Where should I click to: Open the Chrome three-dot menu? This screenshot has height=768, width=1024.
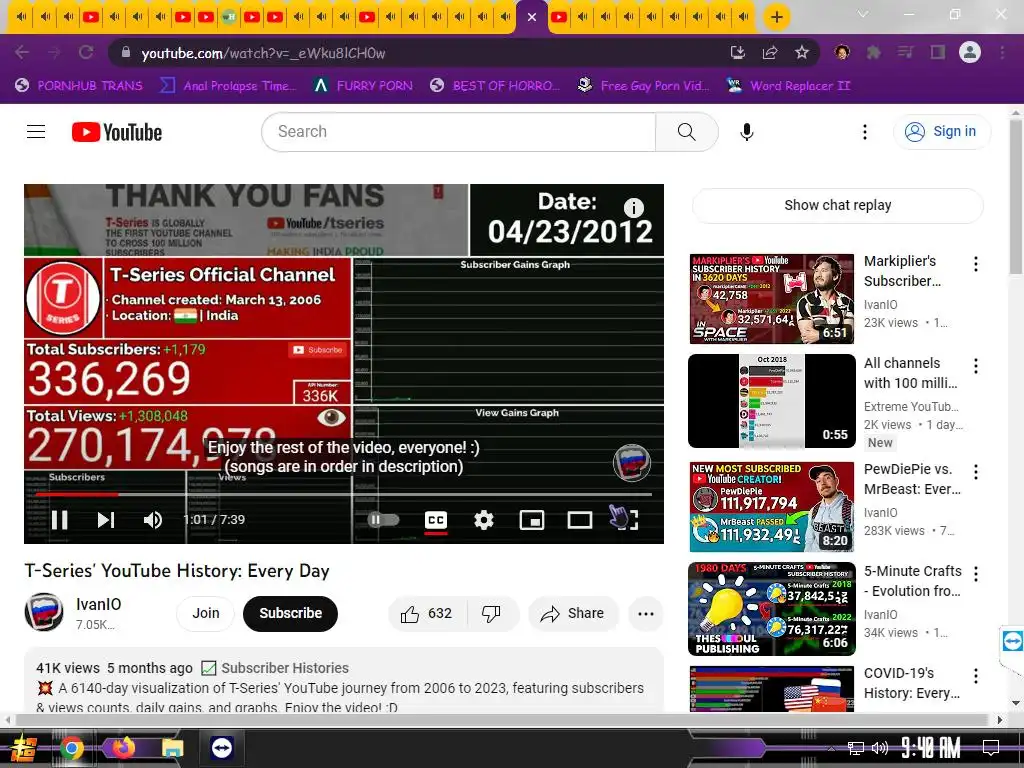pyautogui.click(x=1002, y=53)
